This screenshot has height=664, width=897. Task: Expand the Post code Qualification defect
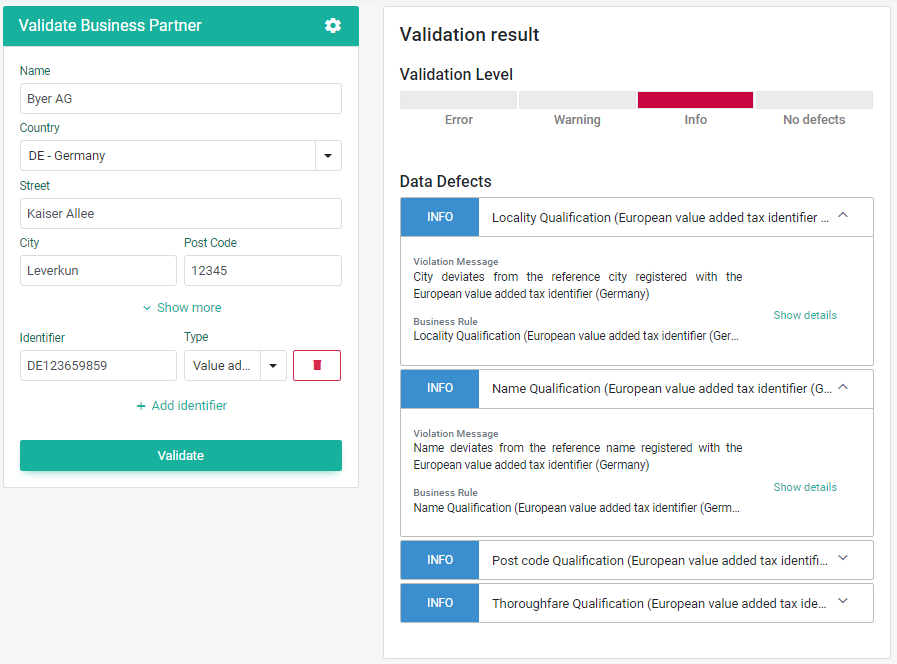(x=842, y=560)
